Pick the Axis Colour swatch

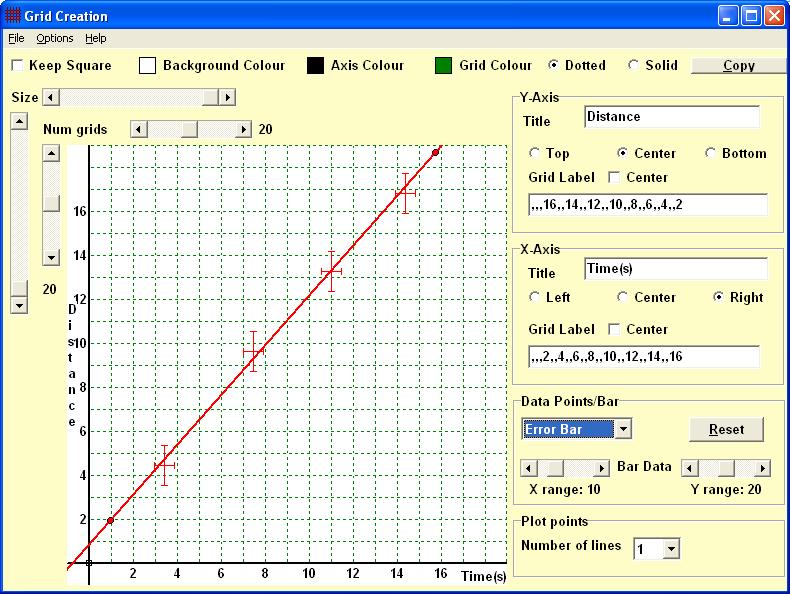(x=315, y=65)
